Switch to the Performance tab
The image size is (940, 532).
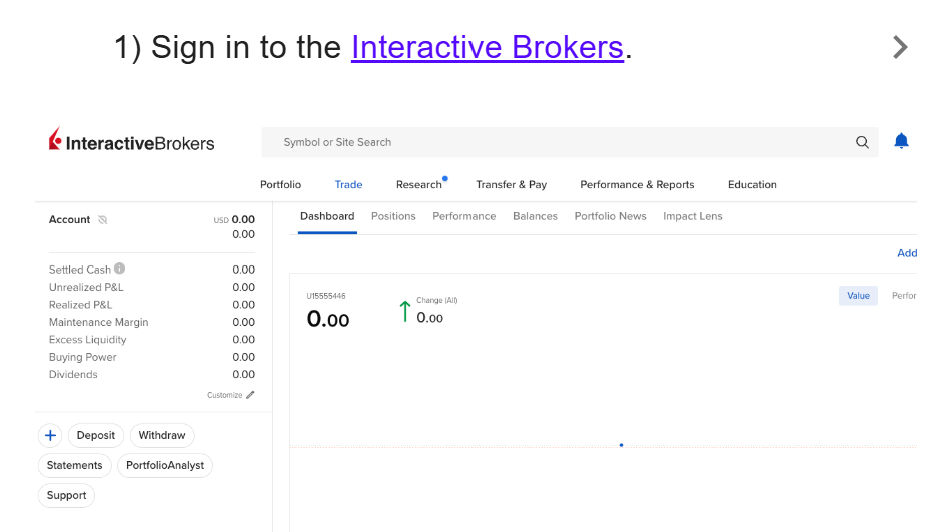click(x=464, y=217)
